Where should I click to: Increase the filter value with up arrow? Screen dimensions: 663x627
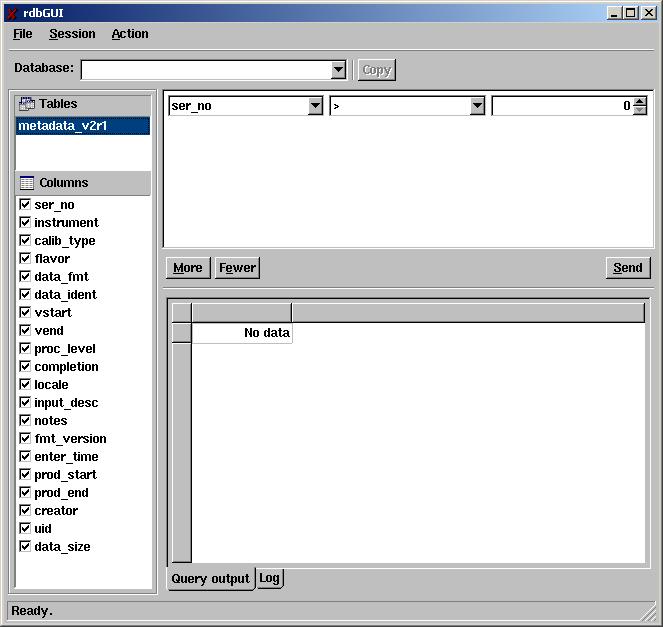[640, 101]
